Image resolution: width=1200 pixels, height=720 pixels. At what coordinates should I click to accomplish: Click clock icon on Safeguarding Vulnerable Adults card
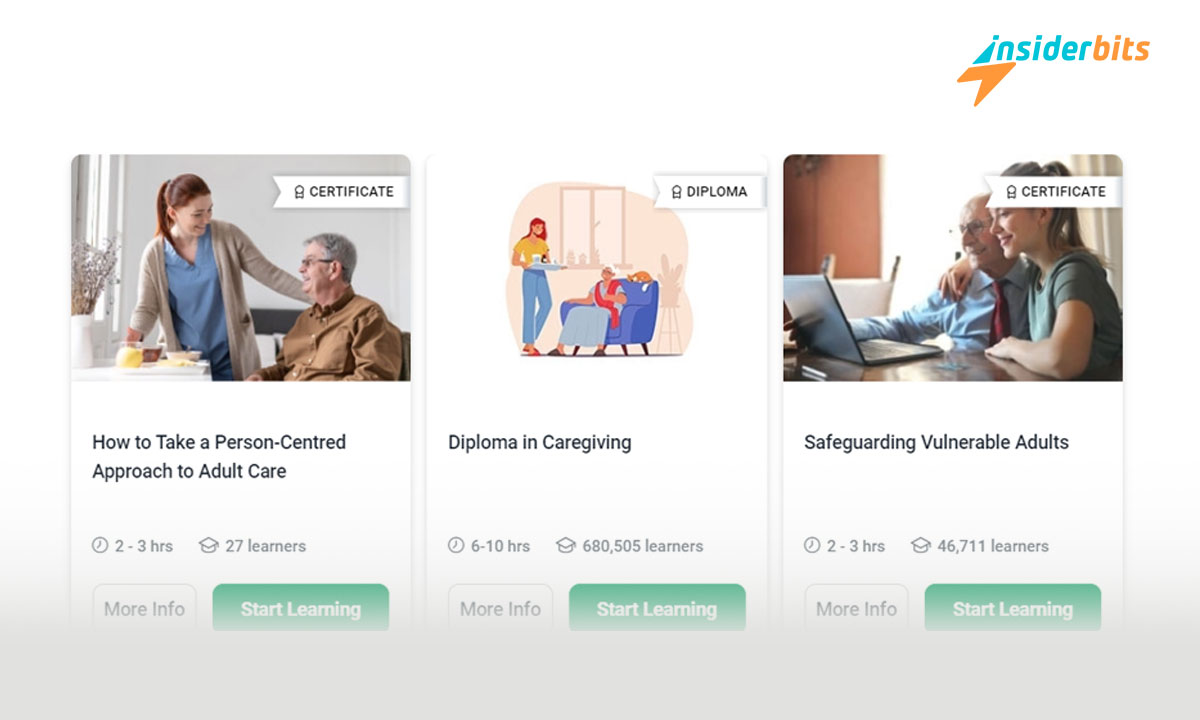pyautogui.click(x=812, y=546)
